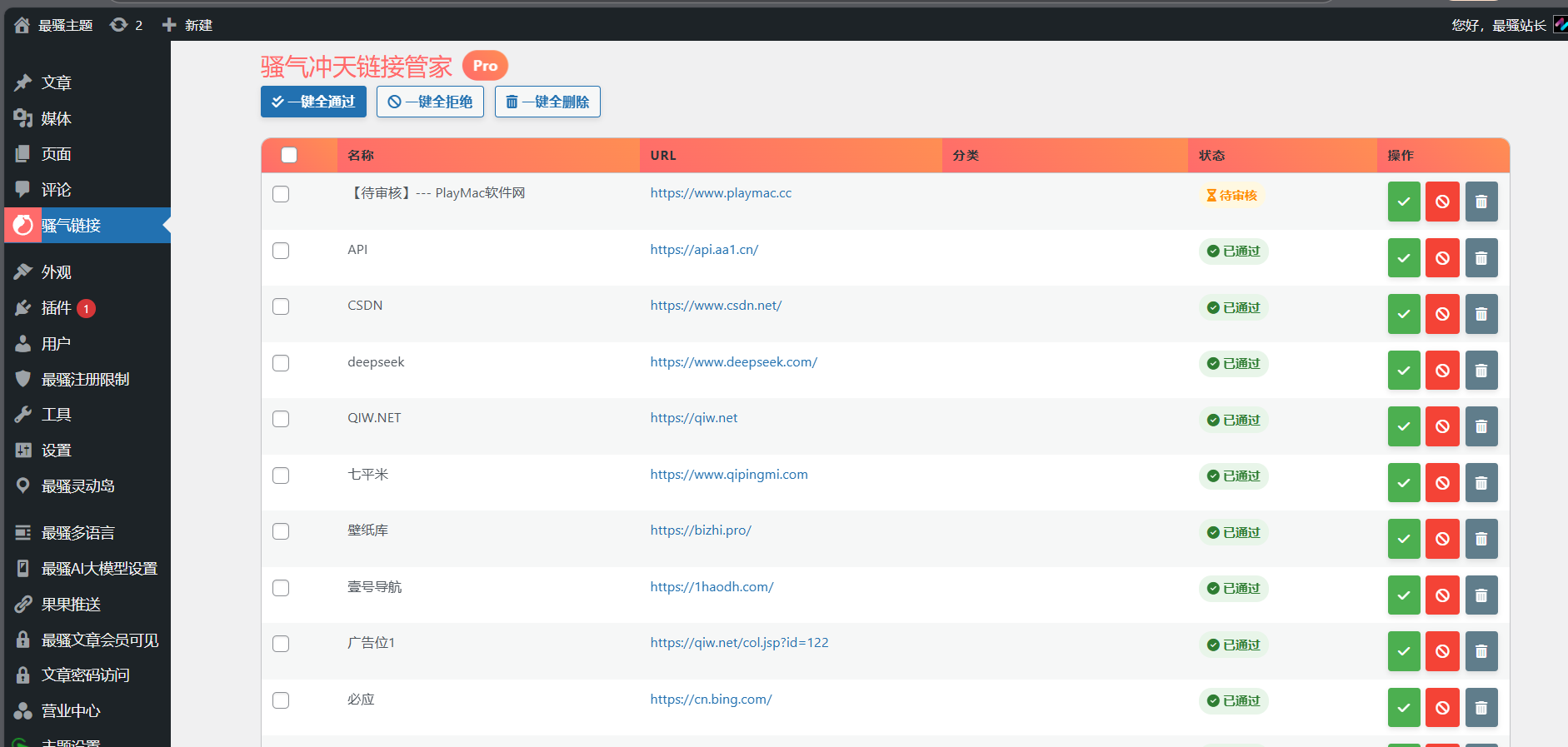Reject the API link row
The image size is (1568, 747).
(1442, 258)
